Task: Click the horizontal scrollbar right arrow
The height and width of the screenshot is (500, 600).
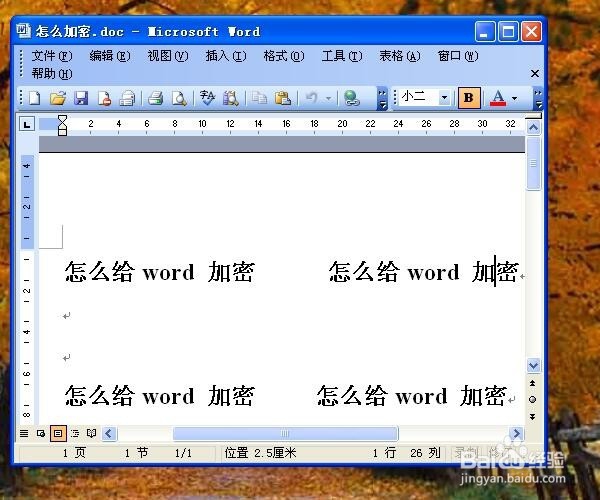Action: (517, 434)
